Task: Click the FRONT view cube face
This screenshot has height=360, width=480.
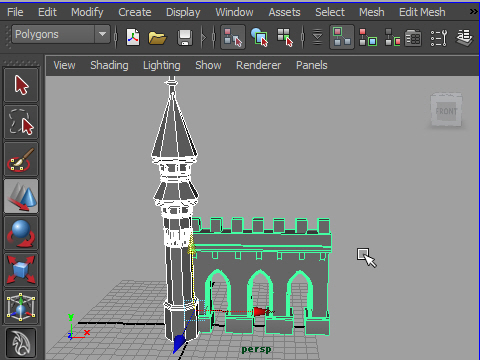Action: point(446,111)
